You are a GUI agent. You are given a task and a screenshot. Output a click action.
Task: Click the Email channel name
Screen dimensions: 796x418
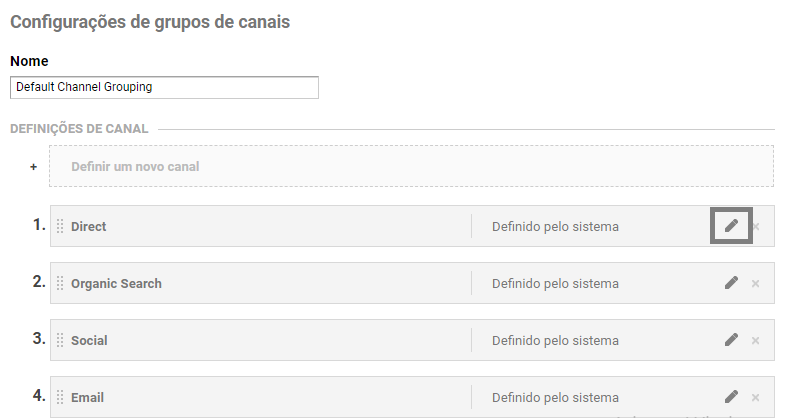pos(87,398)
